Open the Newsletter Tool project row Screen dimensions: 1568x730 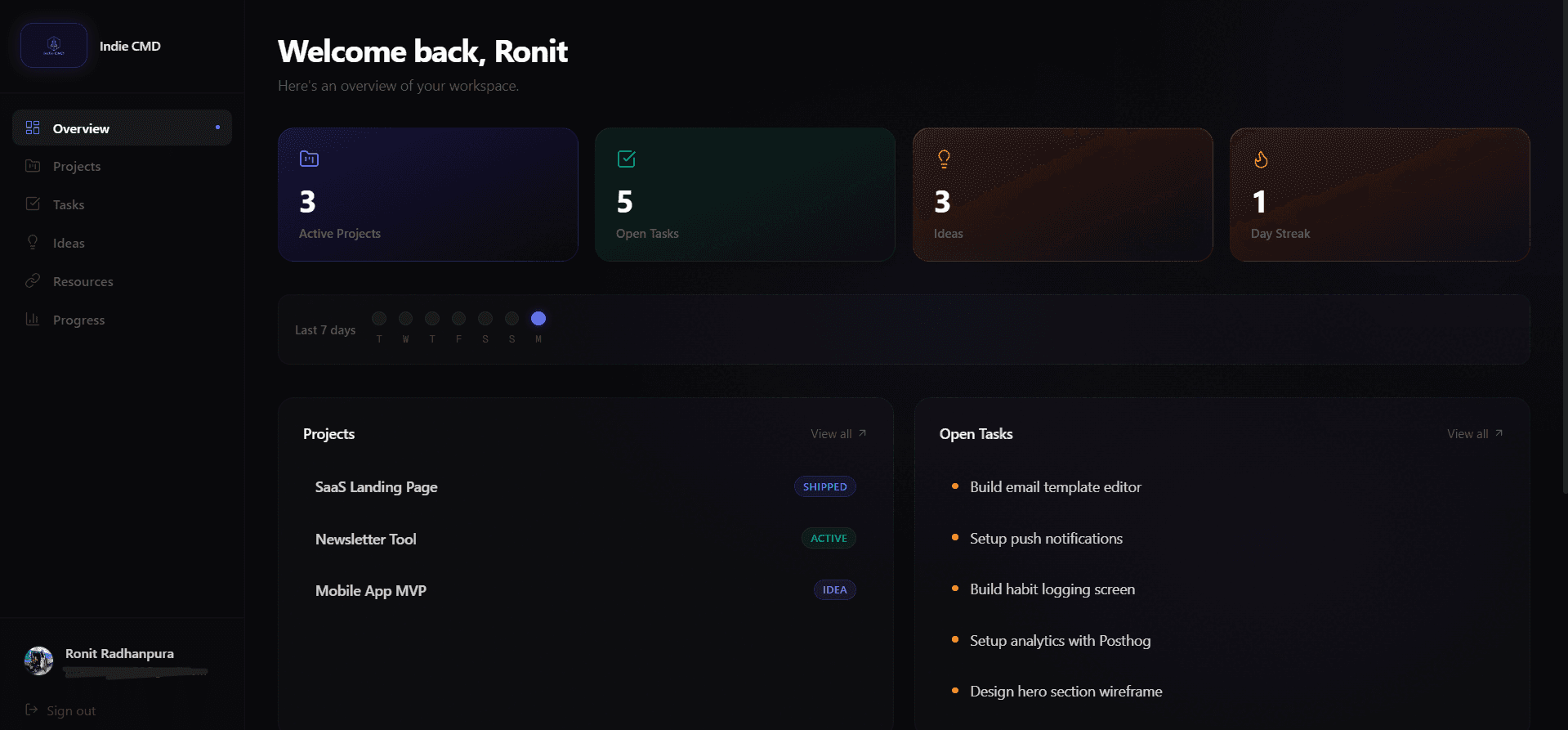point(366,539)
